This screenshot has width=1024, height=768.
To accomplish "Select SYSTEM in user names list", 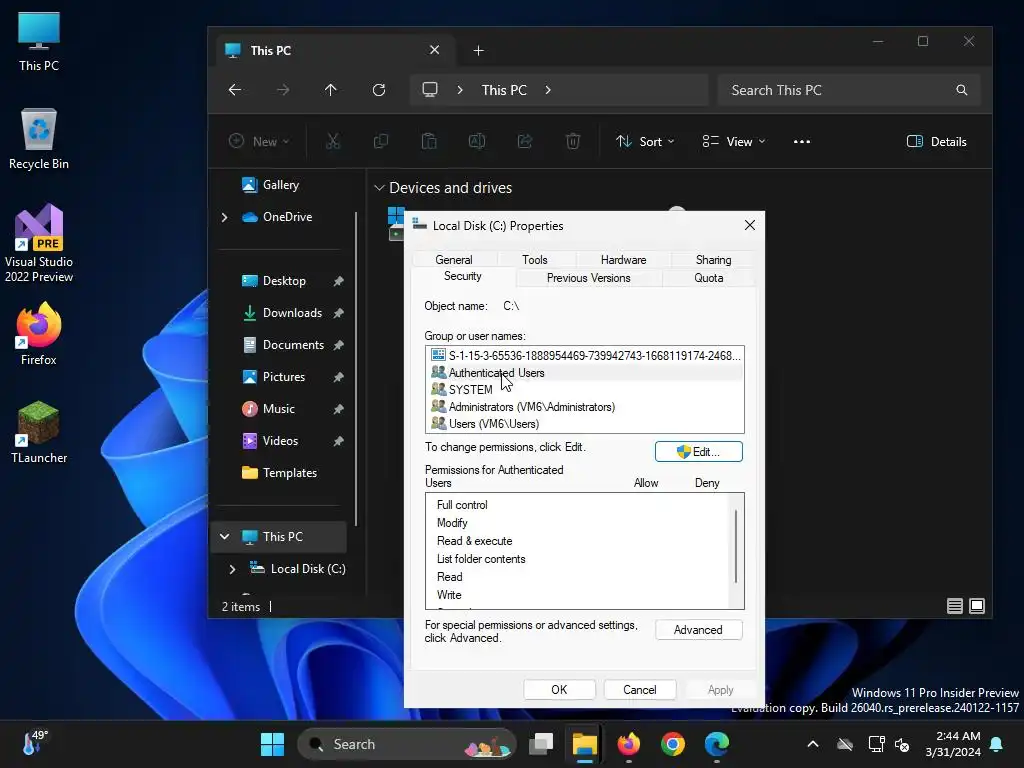I will (x=584, y=389).
